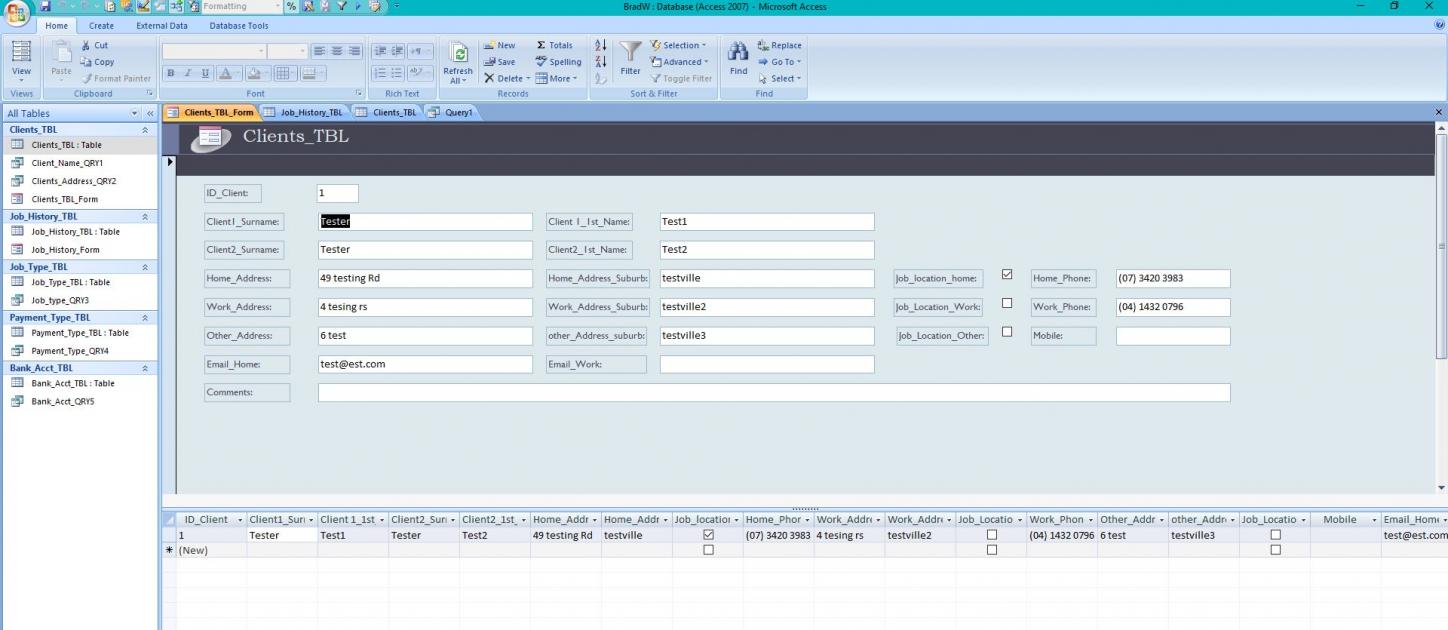This screenshot has height=630, width=1448.
Task: Uncheck the Job_location_home checkbox in form
Action: pos(1007,275)
